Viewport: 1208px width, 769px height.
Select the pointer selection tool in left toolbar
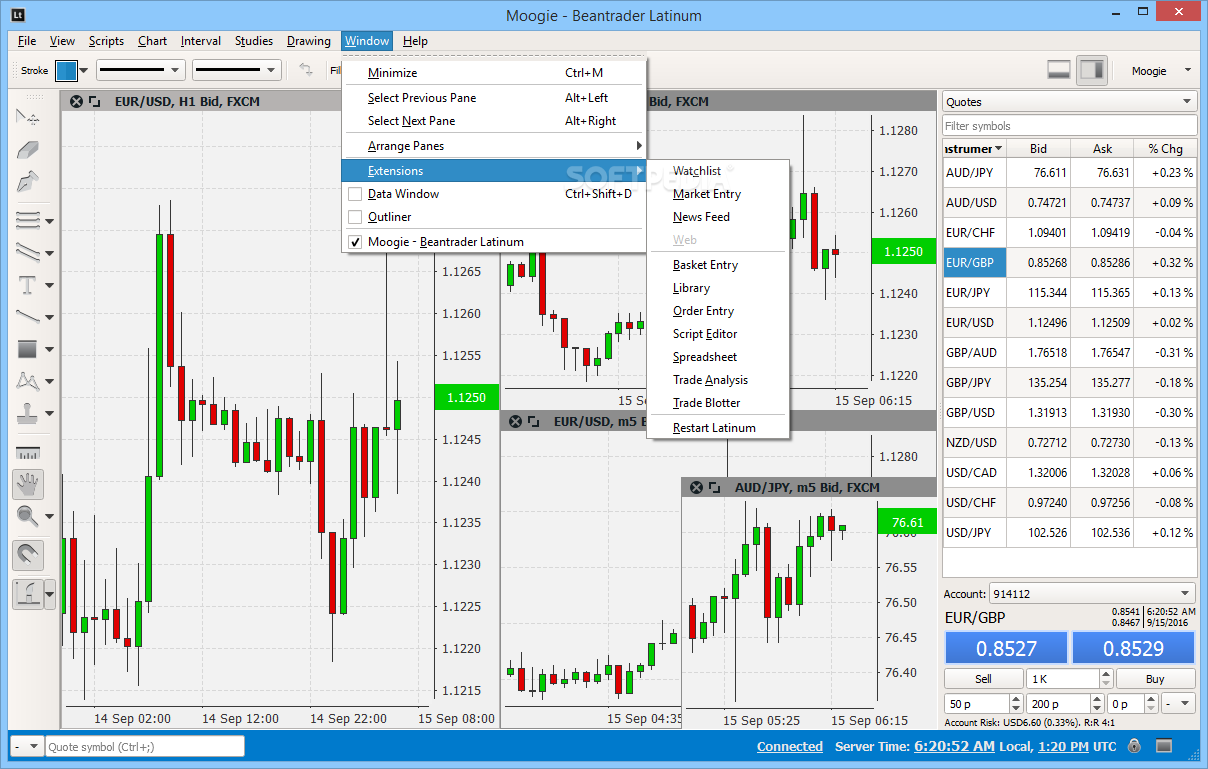click(28, 117)
